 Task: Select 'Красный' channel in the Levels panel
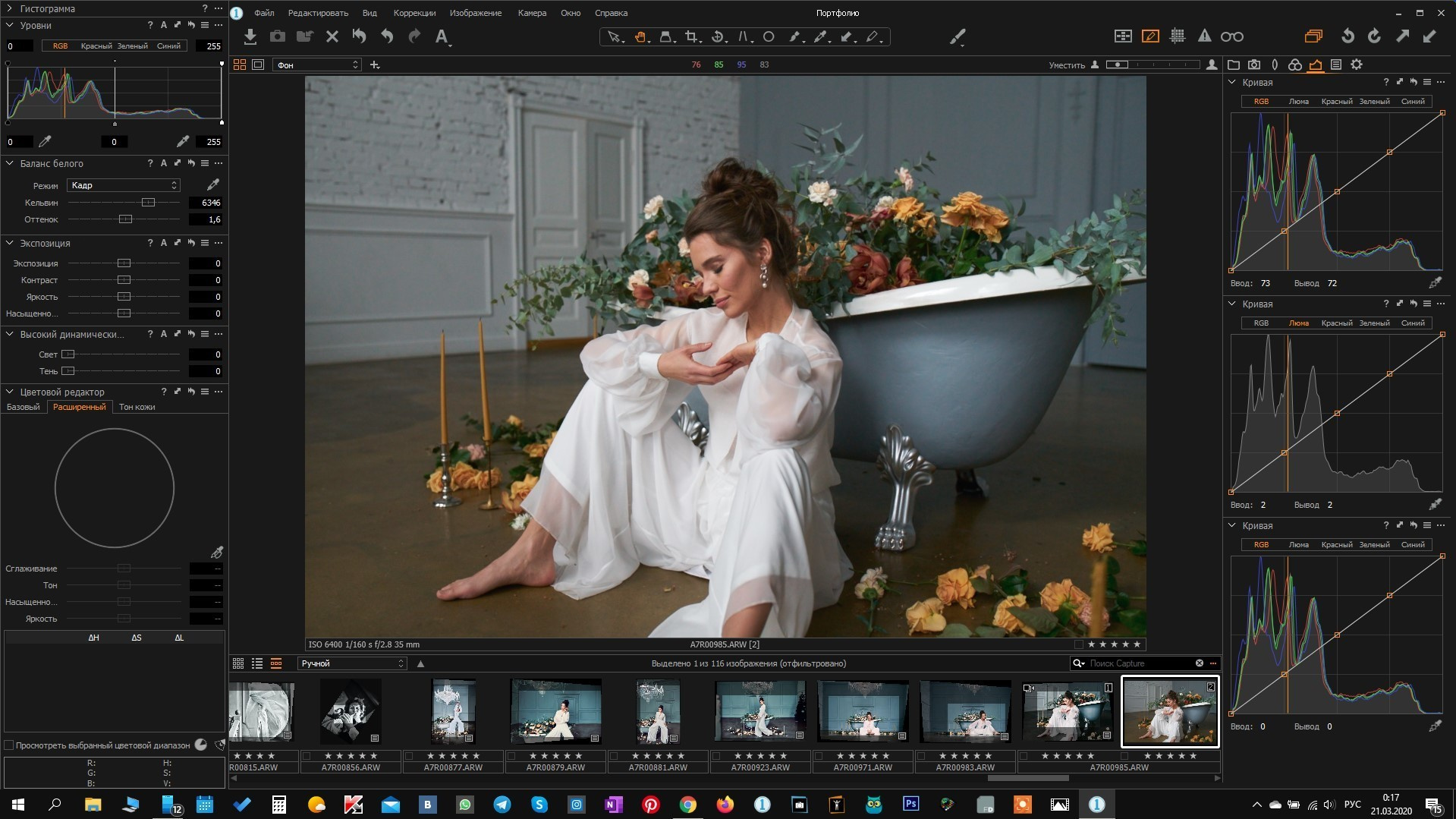point(96,46)
